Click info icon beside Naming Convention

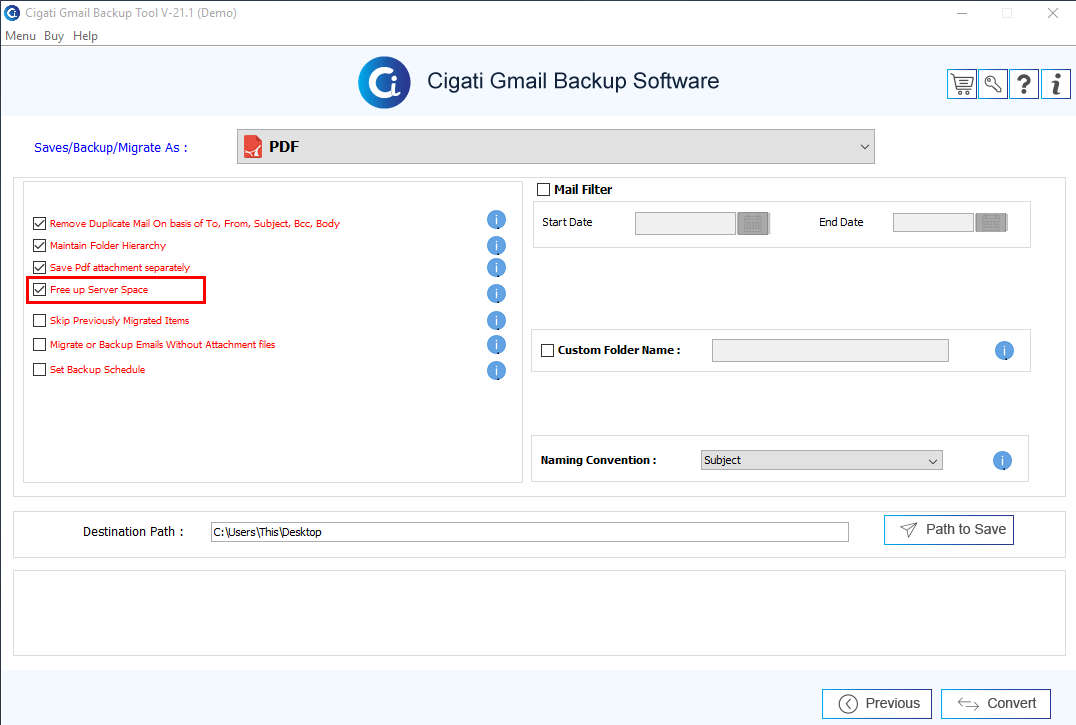1002,460
